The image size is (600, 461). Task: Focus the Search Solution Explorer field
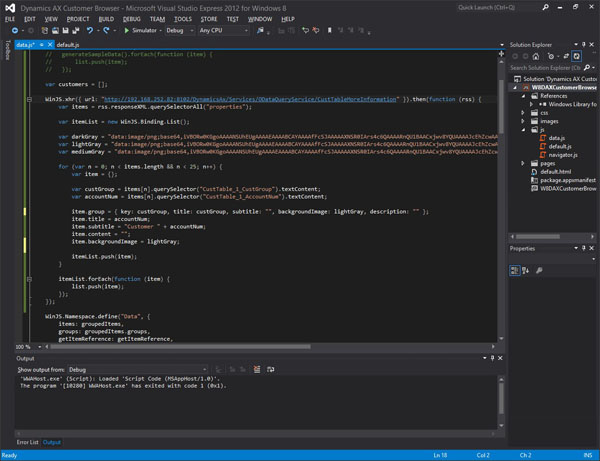point(545,68)
